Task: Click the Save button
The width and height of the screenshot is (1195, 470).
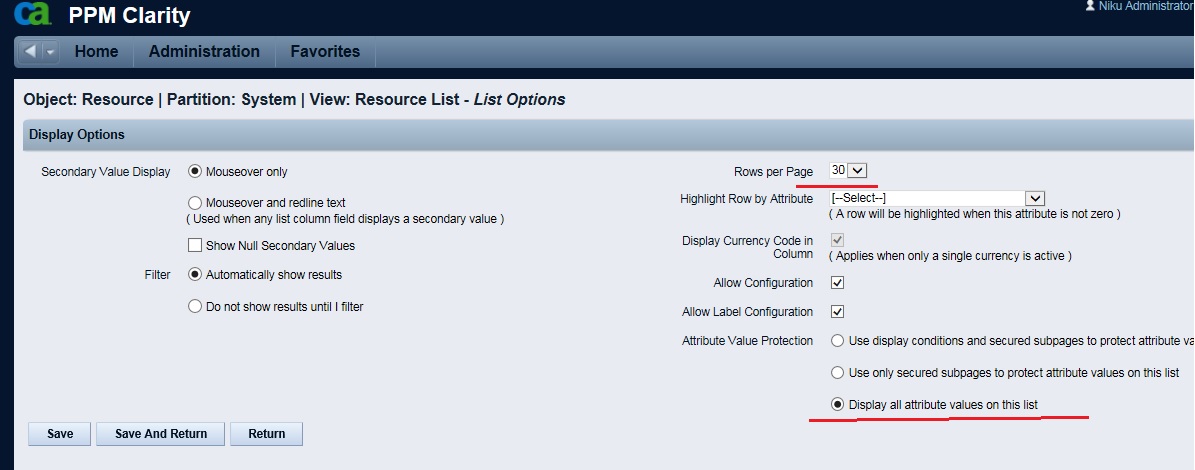Action: click(x=60, y=433)
